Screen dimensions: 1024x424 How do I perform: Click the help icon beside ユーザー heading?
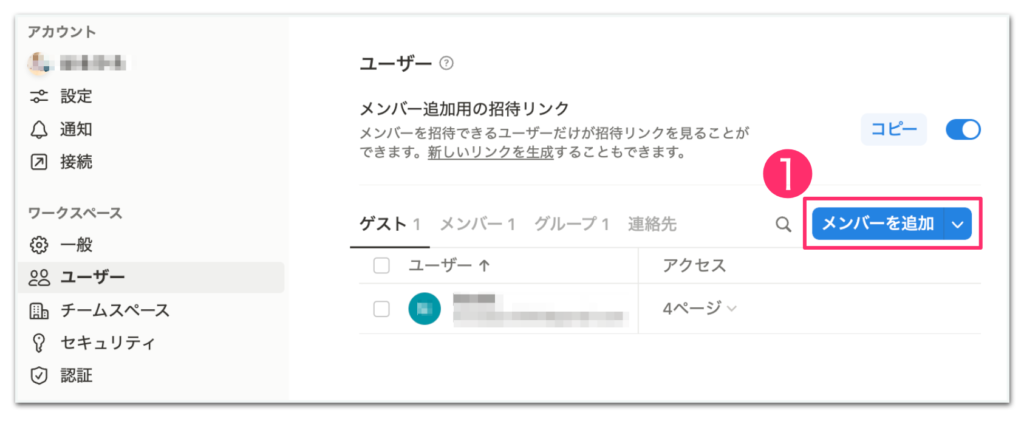(447, 63)
